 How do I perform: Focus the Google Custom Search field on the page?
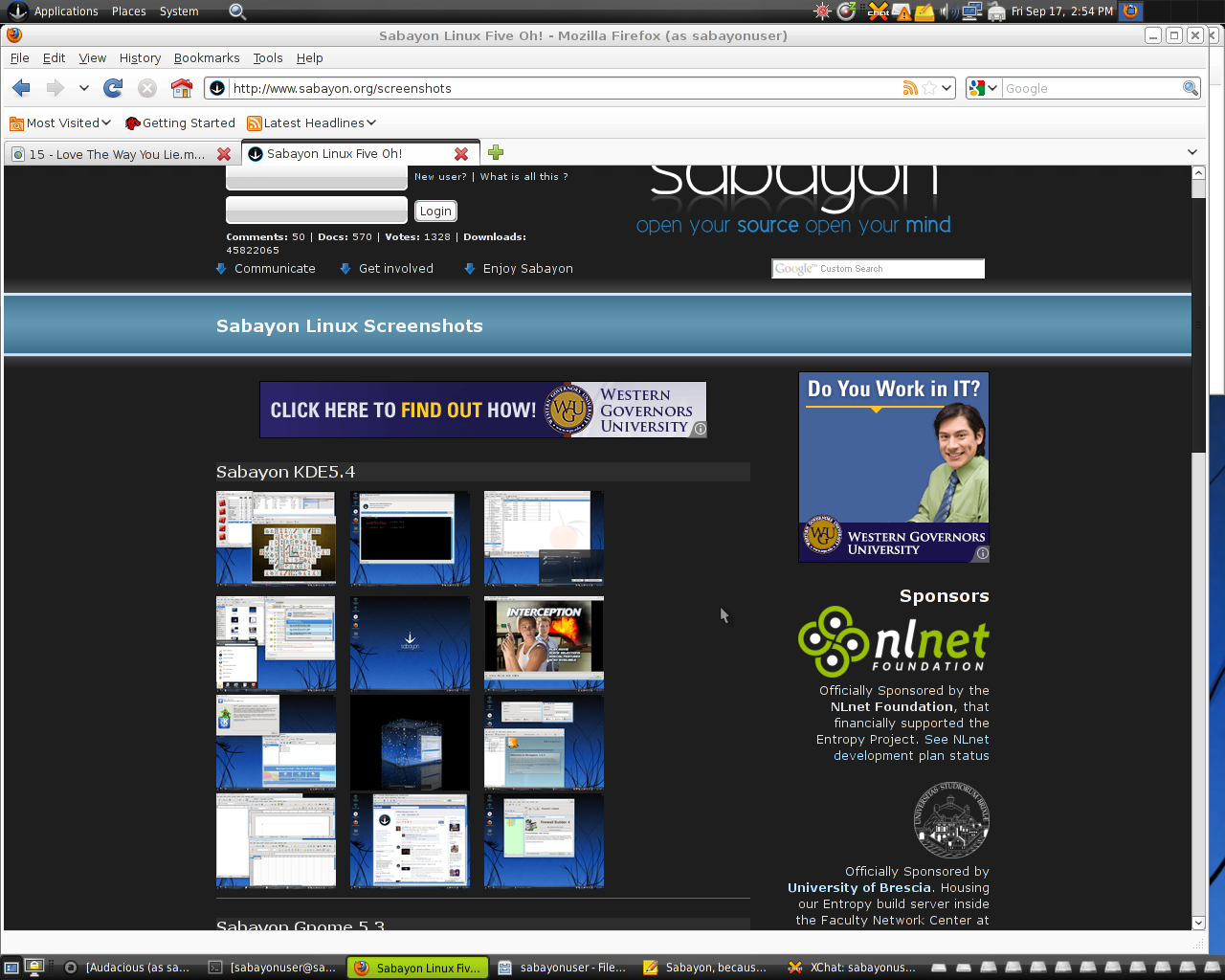tap(878, 269)
